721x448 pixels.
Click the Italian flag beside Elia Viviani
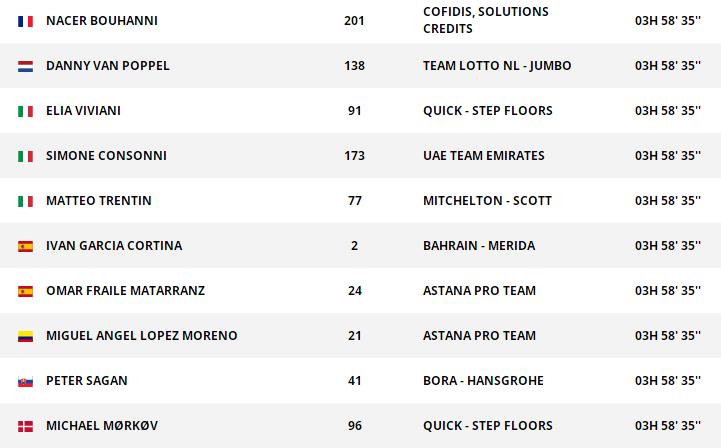[x=25, y=111]
